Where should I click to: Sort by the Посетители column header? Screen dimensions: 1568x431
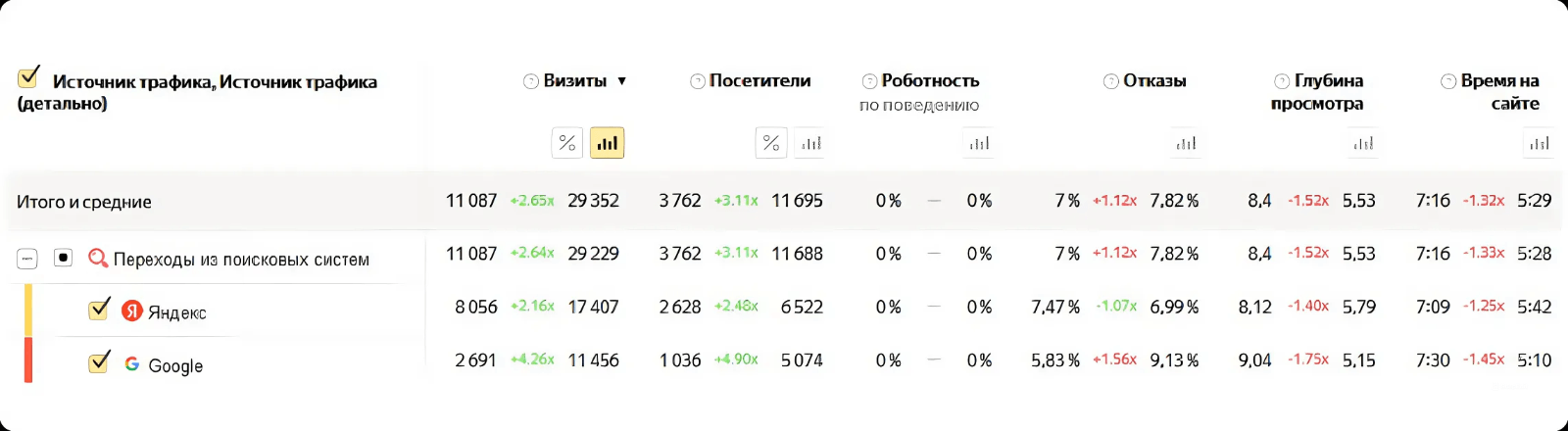coord(759,81)
